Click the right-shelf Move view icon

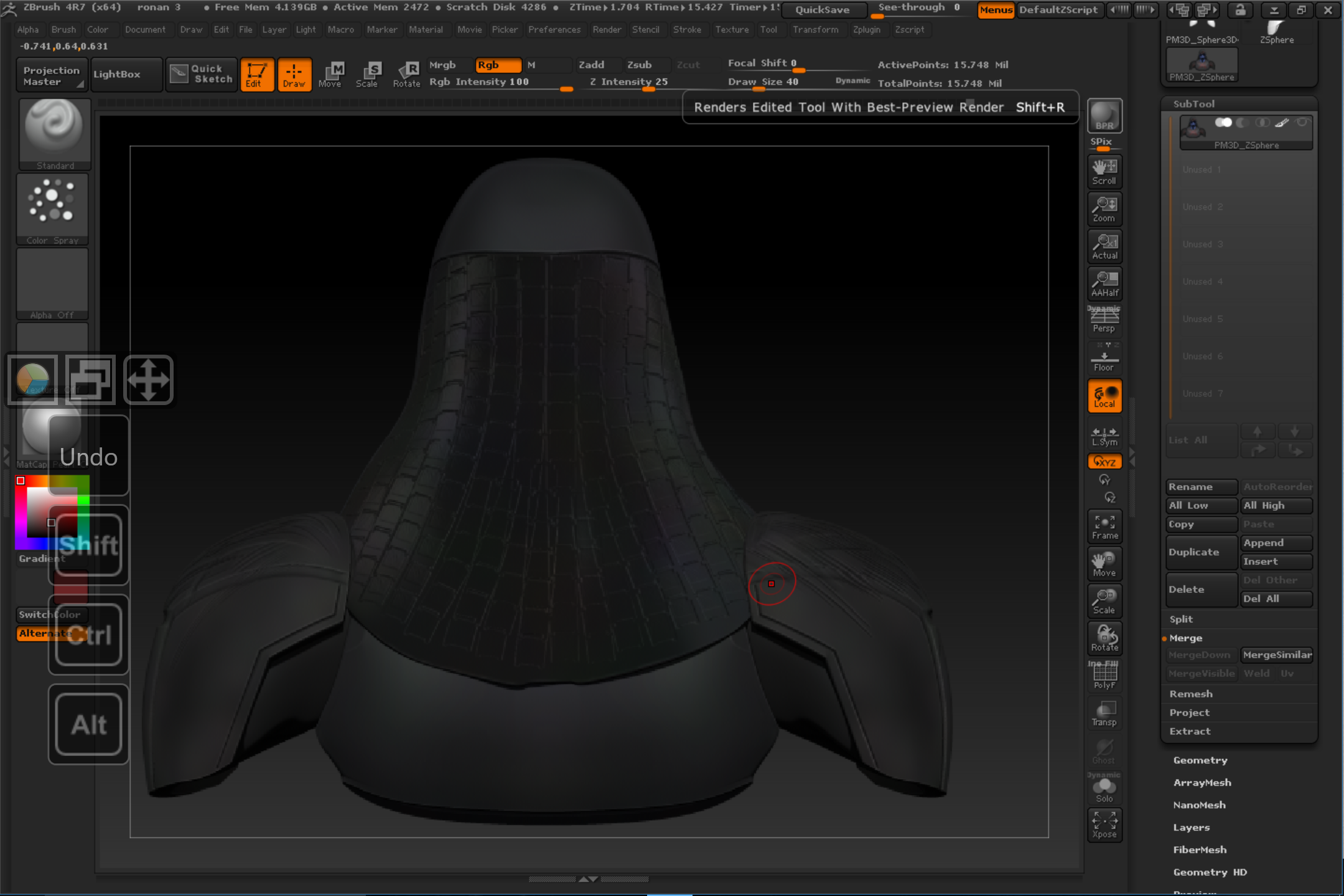coord(1104,564)
